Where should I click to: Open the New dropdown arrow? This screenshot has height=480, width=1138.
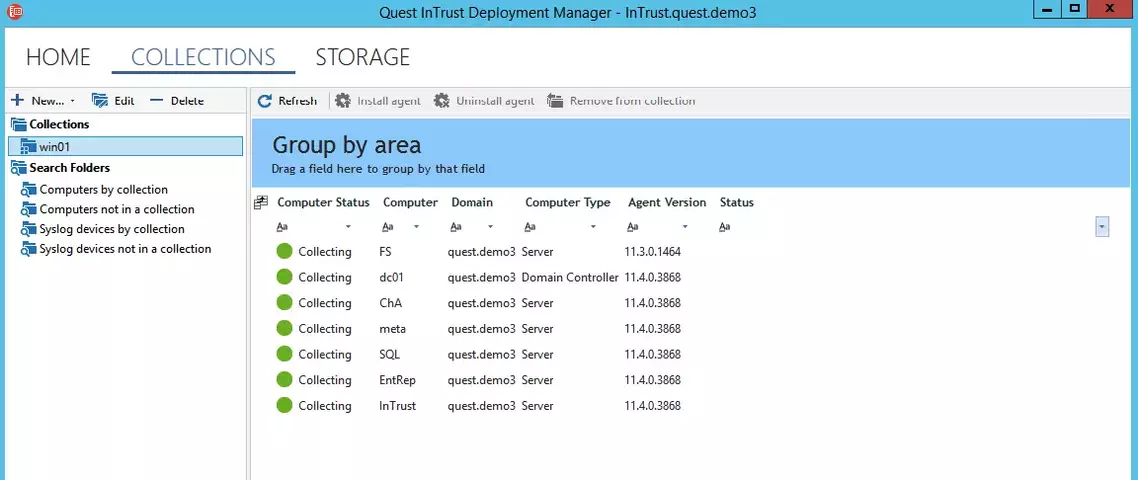(72, 101)
